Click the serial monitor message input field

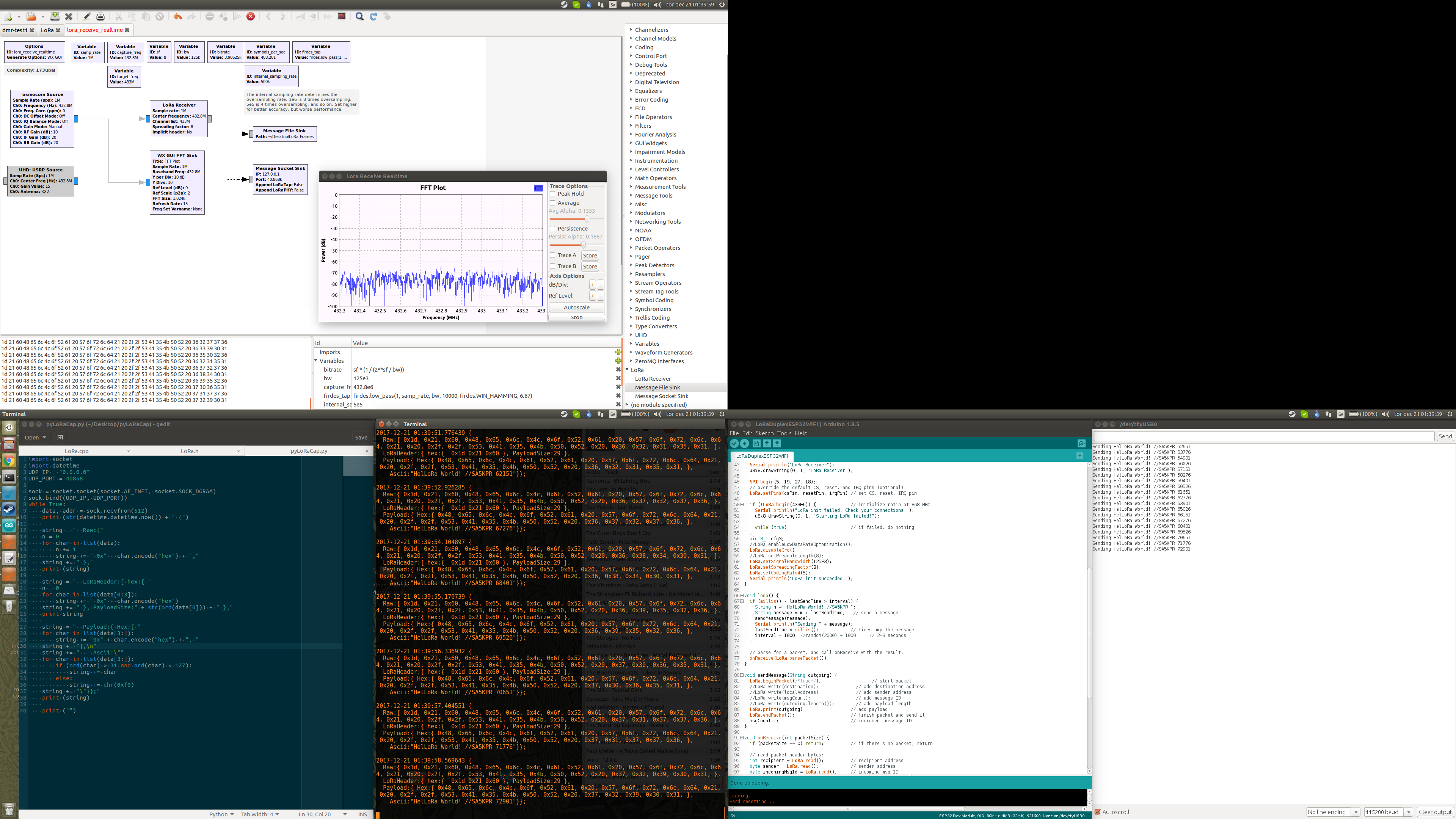click(1264, 436)
